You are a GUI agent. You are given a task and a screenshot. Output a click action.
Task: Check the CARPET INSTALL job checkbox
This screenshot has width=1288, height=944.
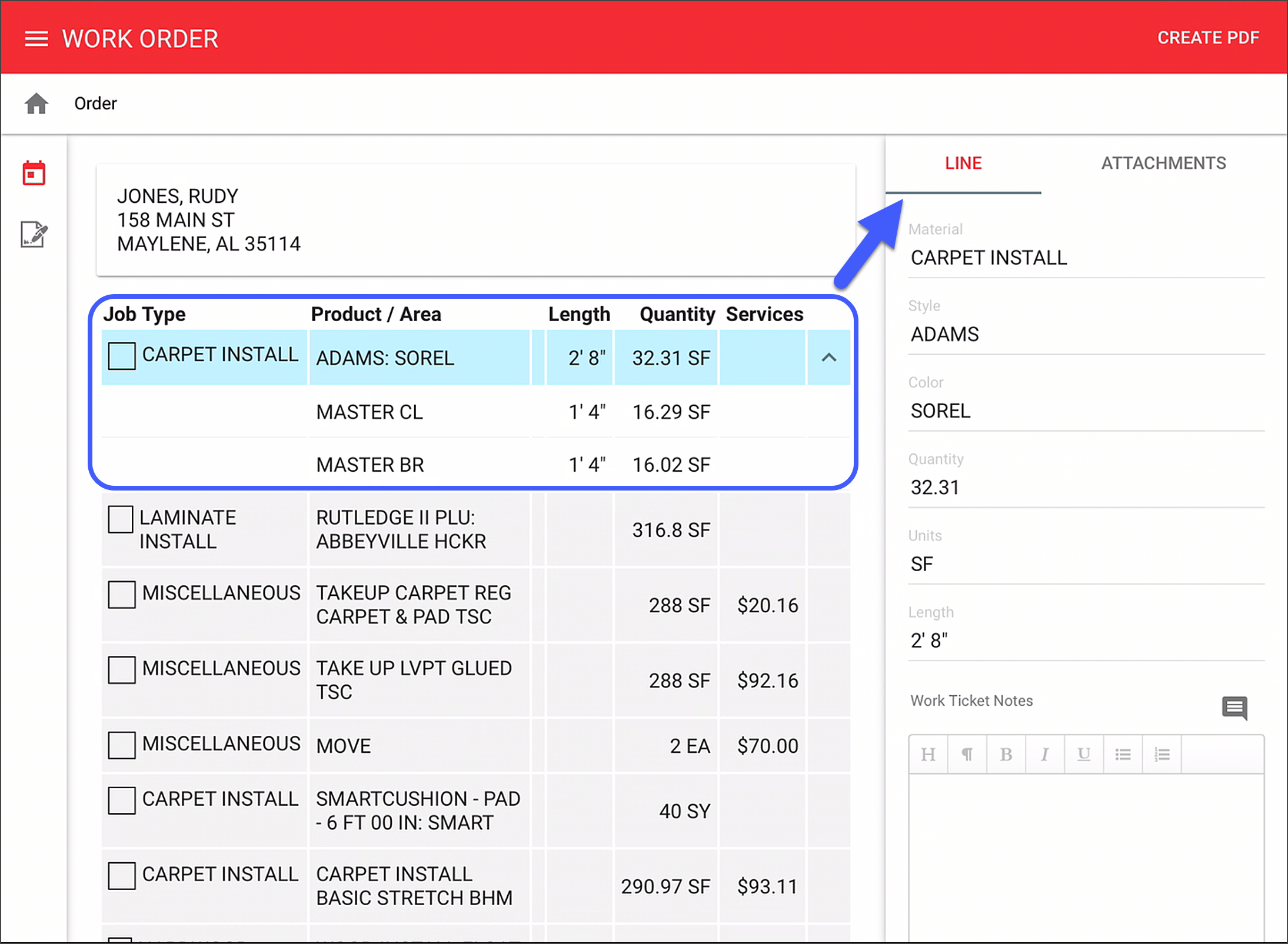121,355
